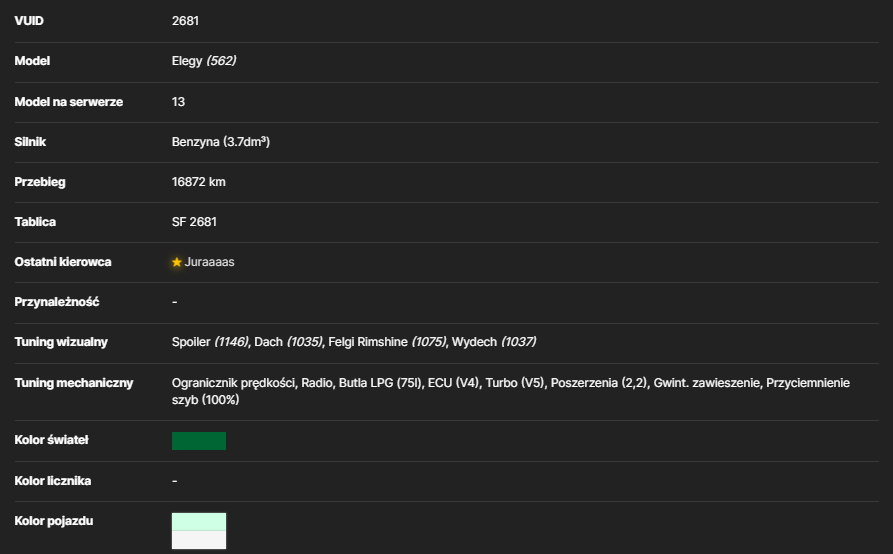Click the Kolor pojazdu label

point(54,521)
